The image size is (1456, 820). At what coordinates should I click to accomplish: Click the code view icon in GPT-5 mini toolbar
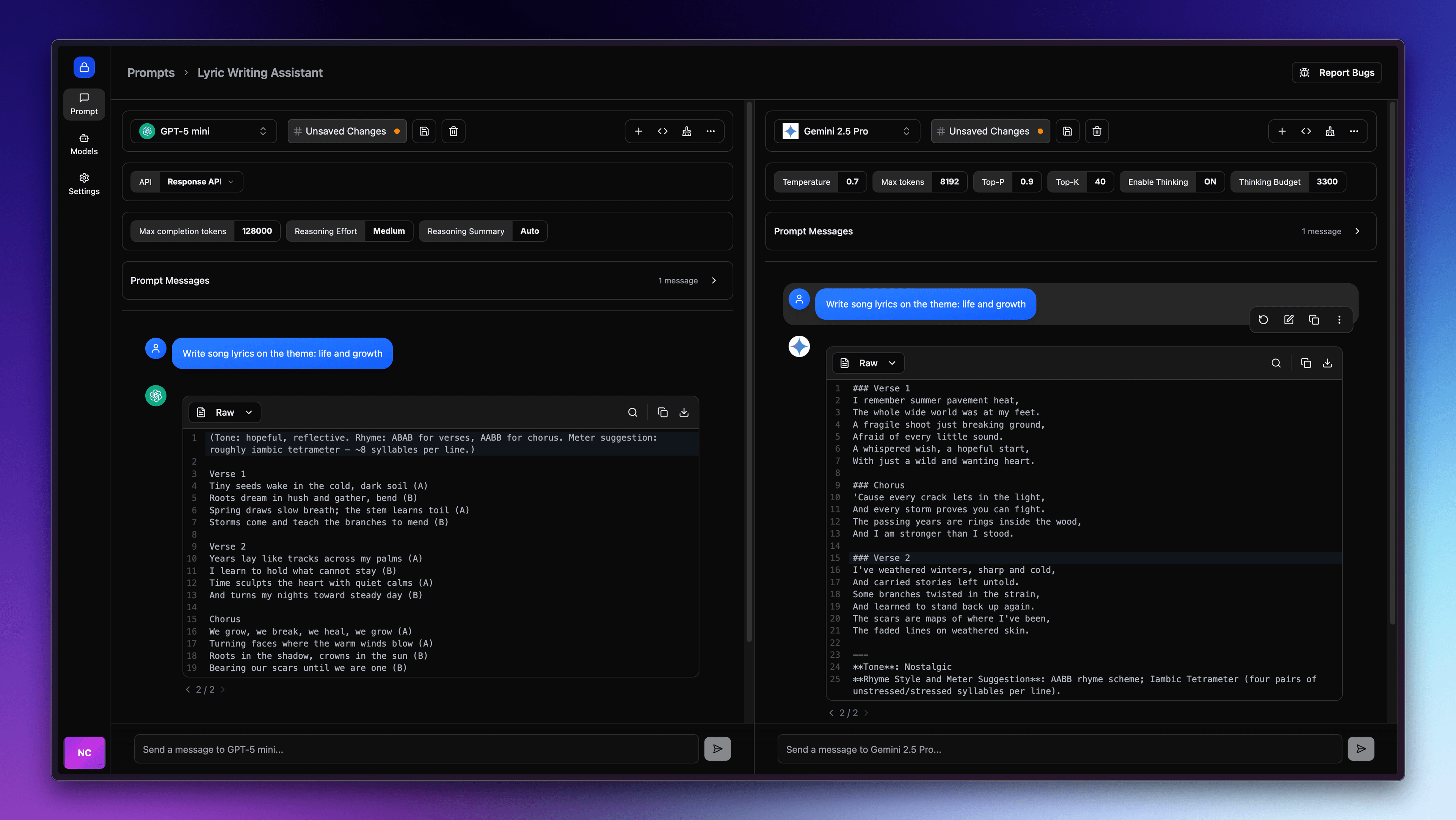coord(662,131)
